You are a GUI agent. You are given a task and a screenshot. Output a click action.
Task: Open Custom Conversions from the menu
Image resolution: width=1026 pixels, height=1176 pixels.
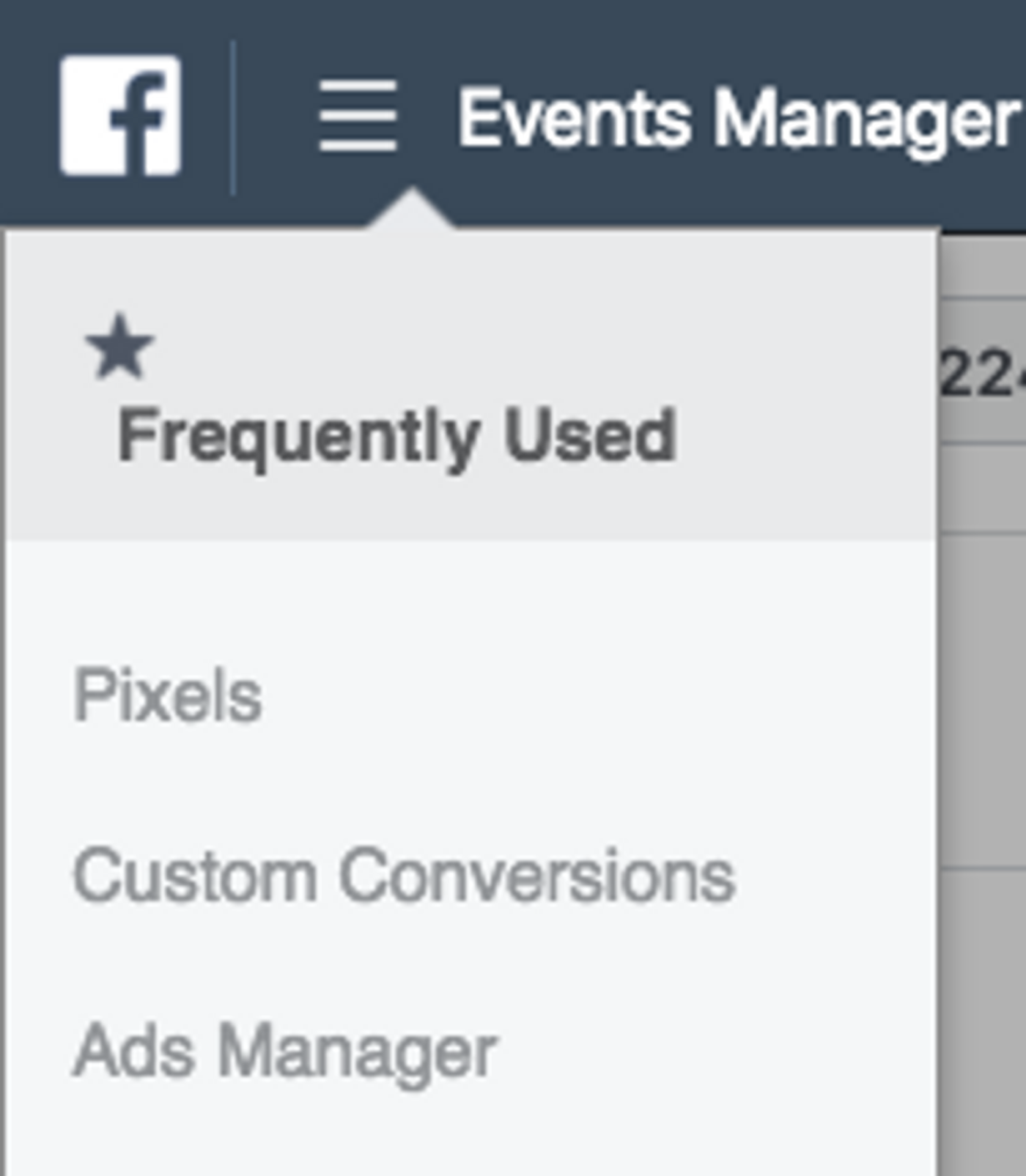point(403,876)
